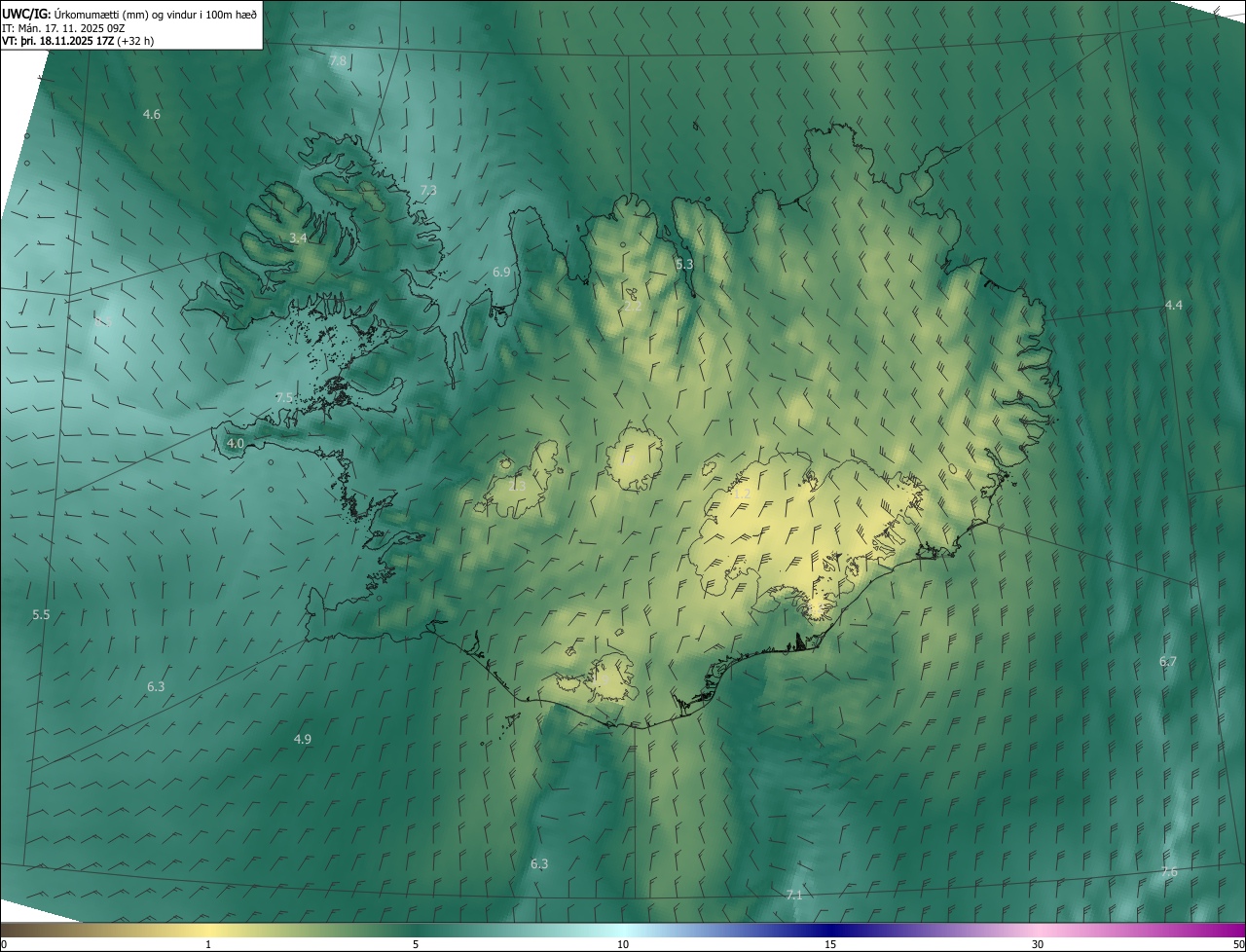Click the 6.9 map value
The width and height of the screenshot is (1246, 952).
coord(501,273)
